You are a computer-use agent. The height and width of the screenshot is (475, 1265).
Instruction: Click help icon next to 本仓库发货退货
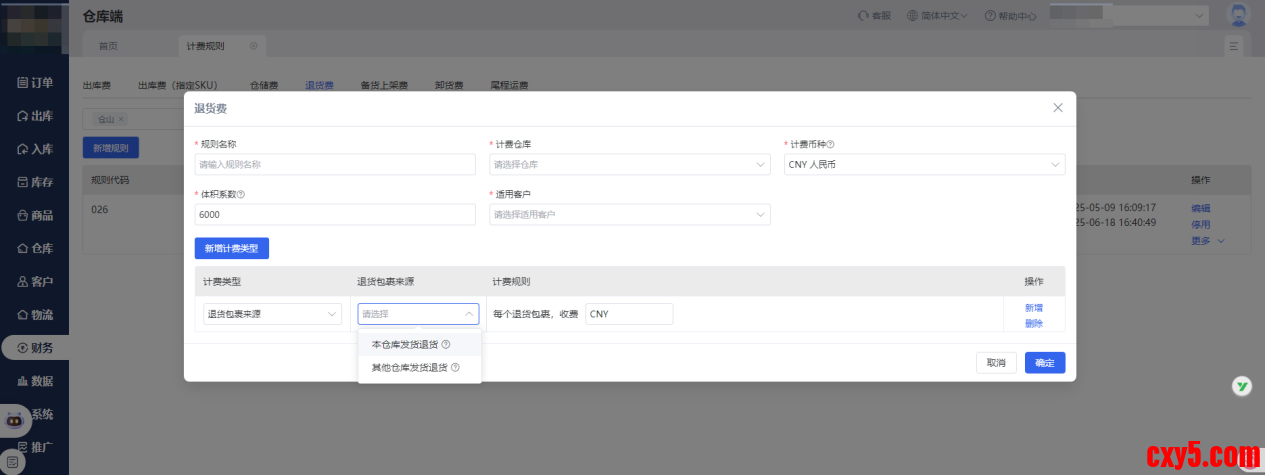(x=446, y=345)
